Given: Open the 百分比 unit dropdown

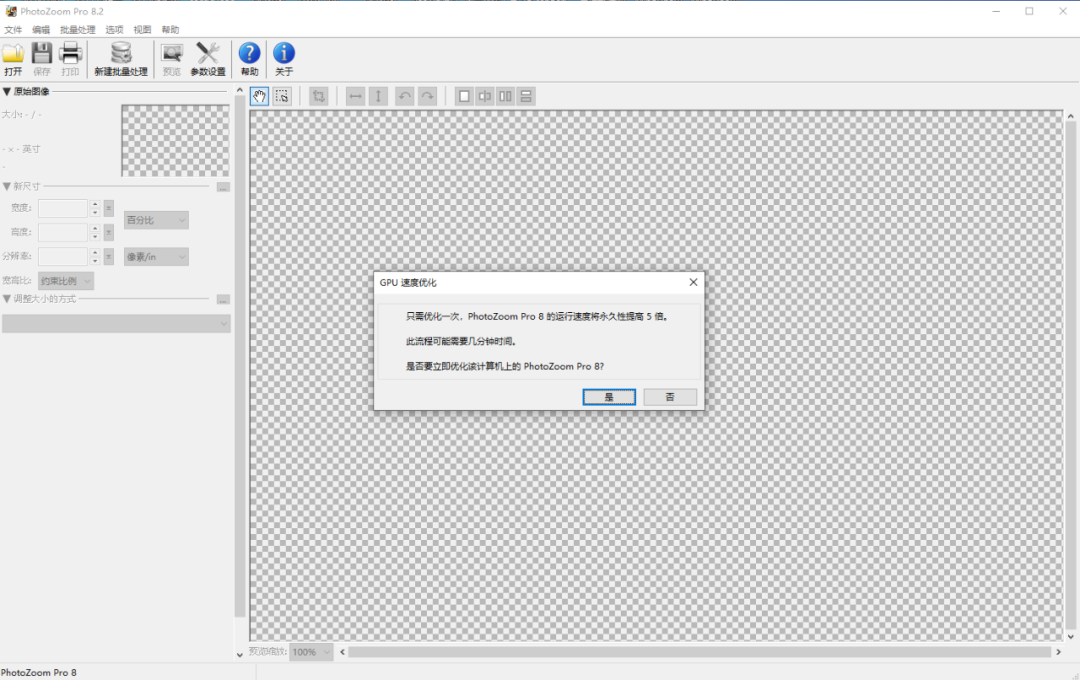Looking at the screenshot, I should [156, 220].
